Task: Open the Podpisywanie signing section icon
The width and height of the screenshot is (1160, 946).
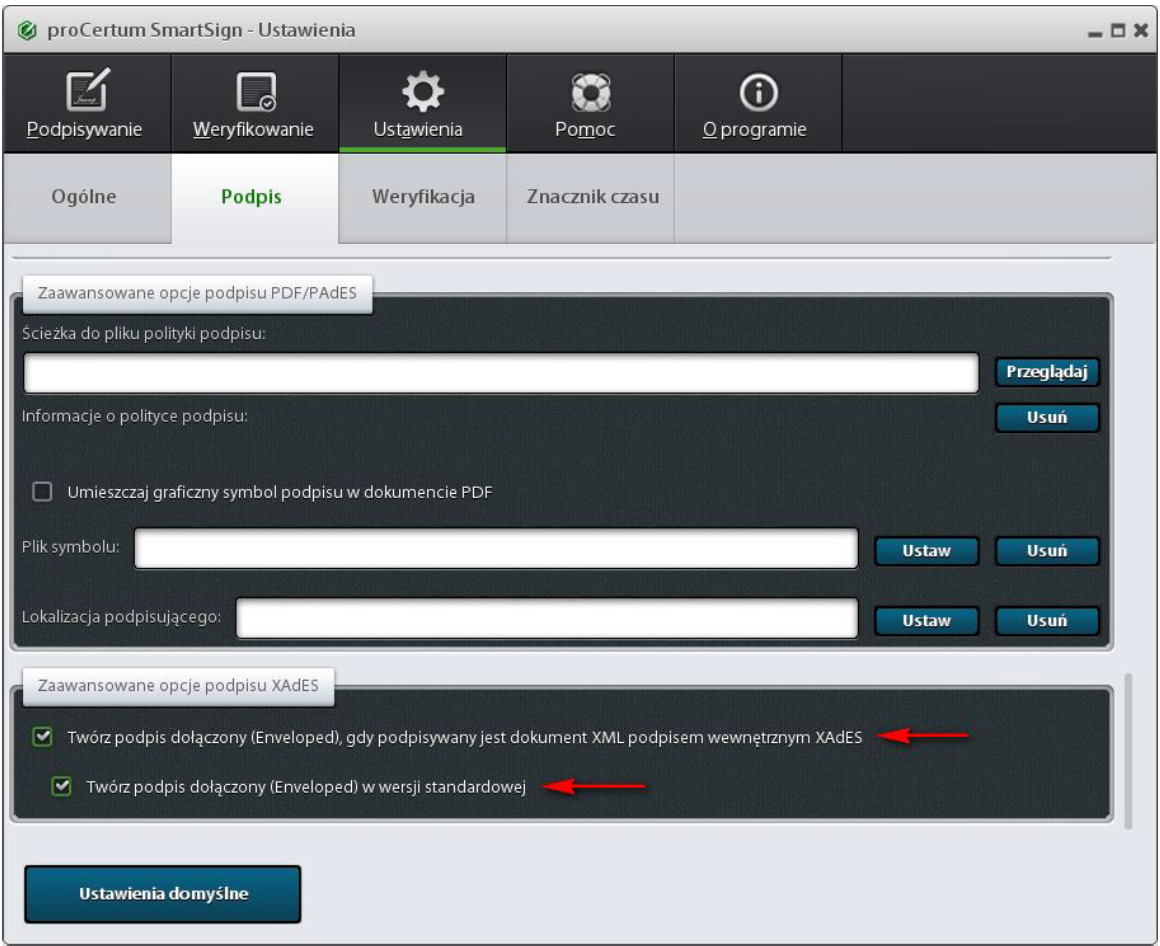Action: [x=87, y=90]
